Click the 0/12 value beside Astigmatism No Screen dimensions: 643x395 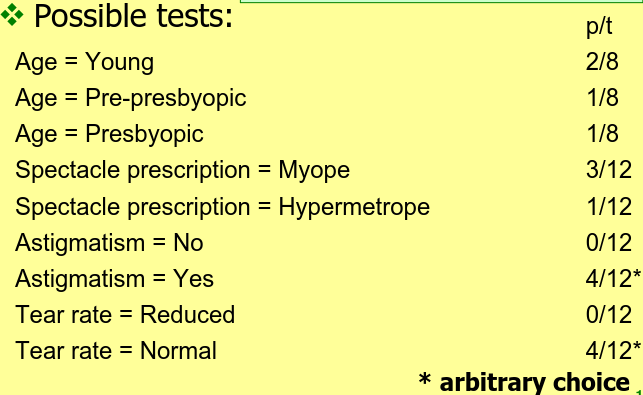(609, 242)
